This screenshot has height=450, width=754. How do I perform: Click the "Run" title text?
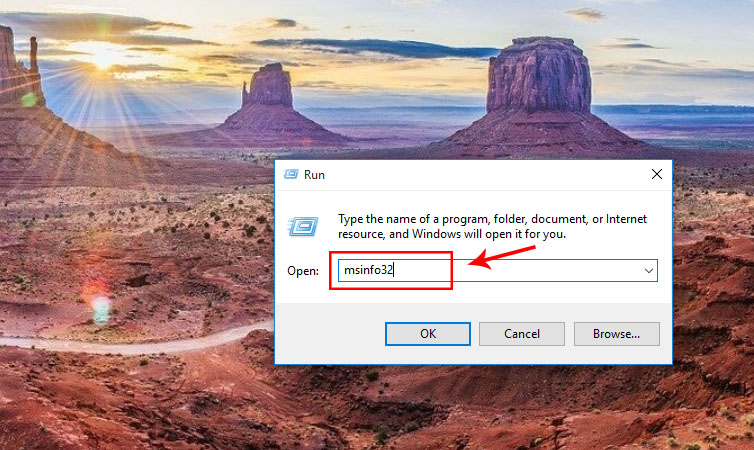(314, 175)
